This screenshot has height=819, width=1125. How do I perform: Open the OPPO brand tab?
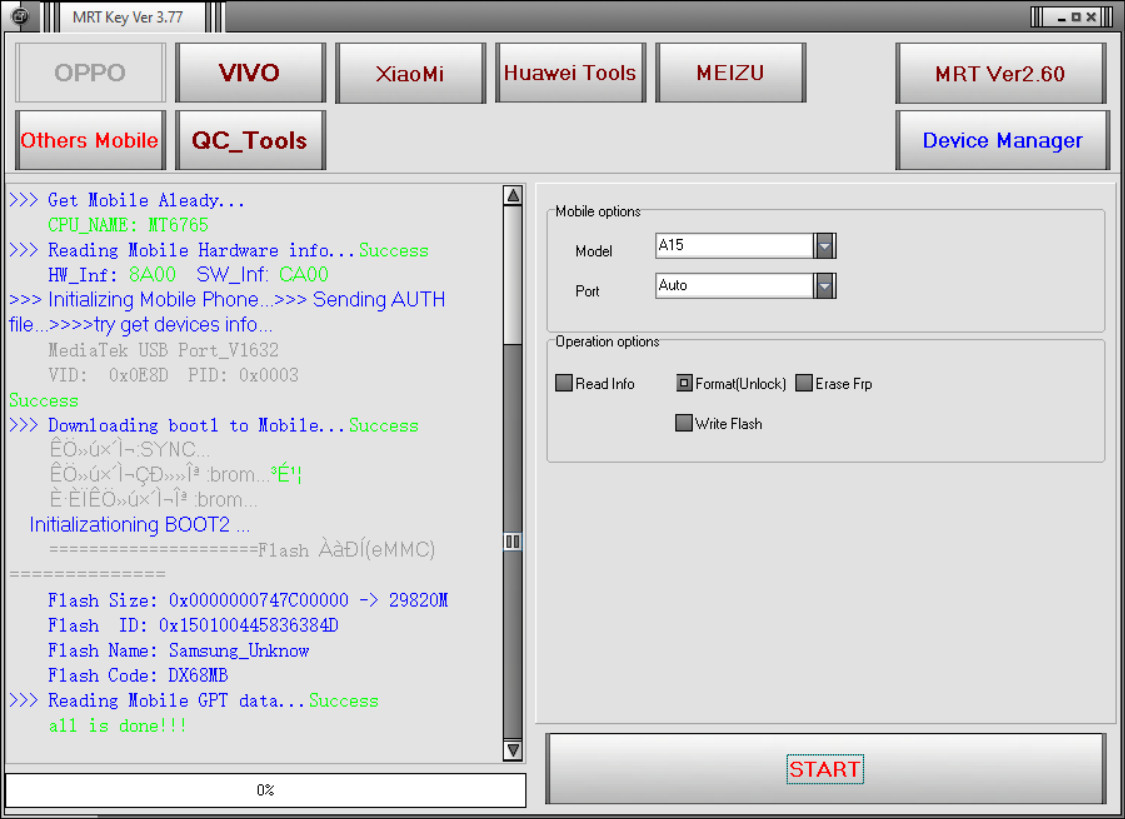click(90, 72)
